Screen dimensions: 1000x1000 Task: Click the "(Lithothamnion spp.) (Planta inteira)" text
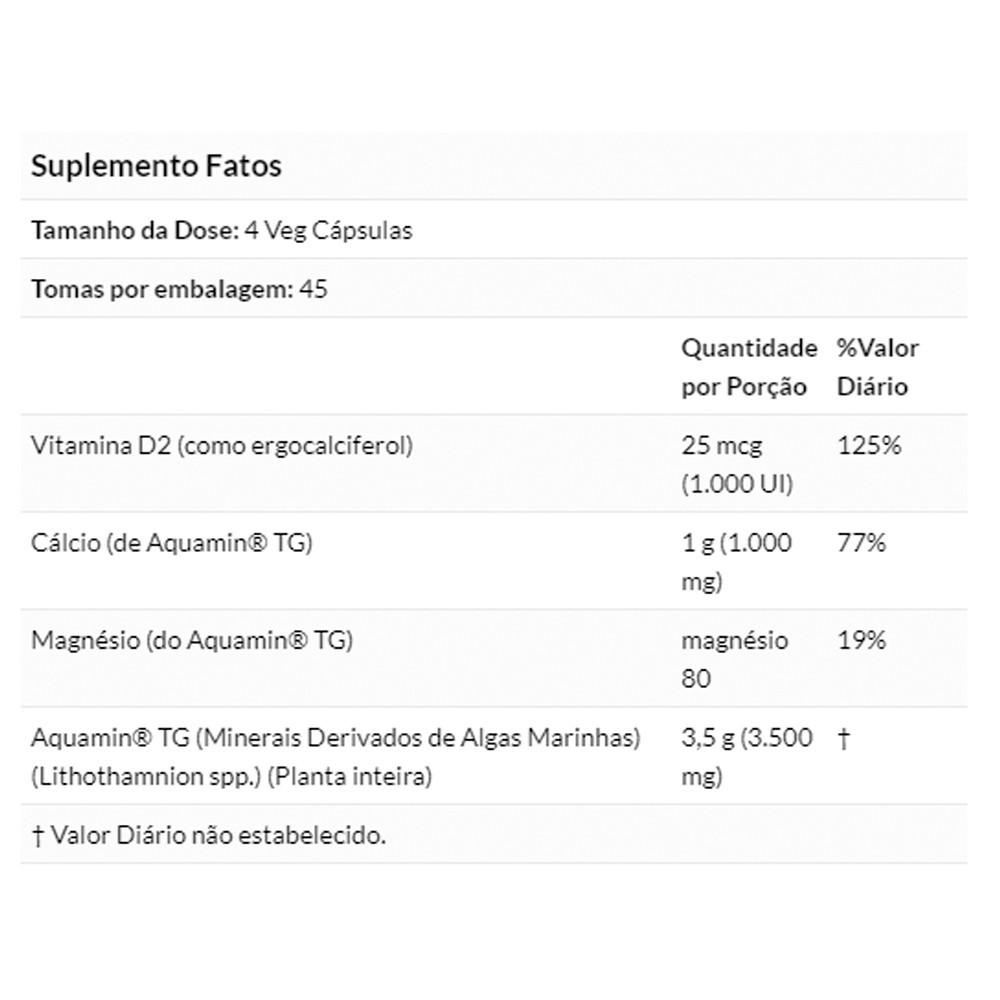click(231, 776)
